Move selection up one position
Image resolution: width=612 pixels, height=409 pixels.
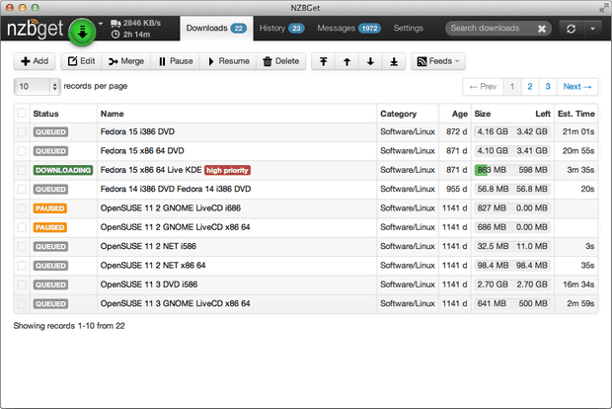(x=347, y=61)
